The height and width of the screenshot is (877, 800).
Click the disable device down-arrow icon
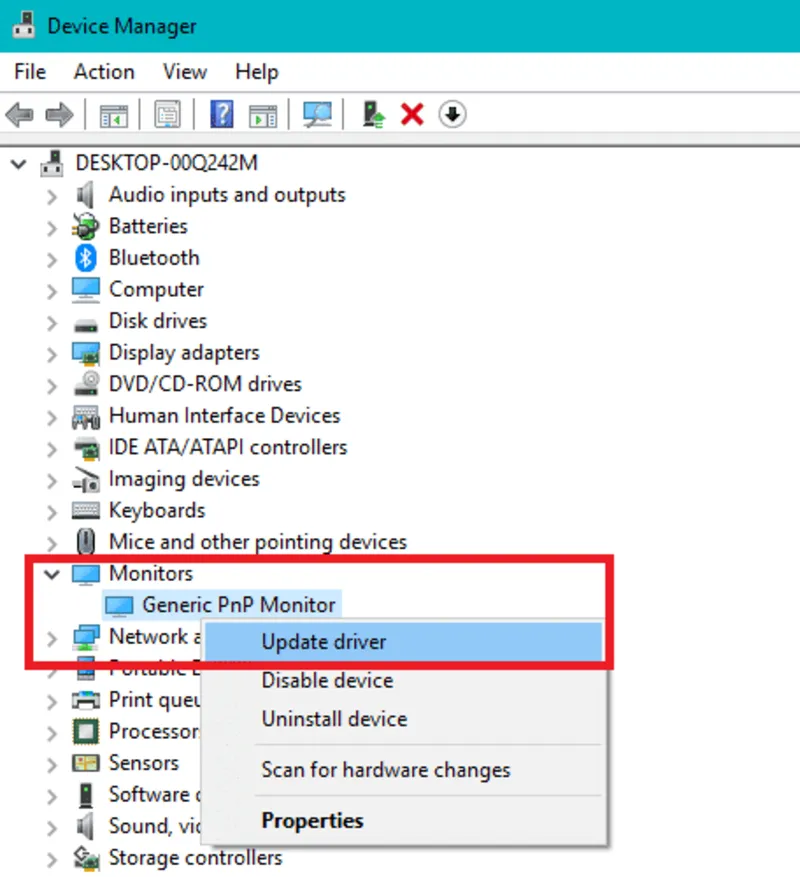pos(452,115)
